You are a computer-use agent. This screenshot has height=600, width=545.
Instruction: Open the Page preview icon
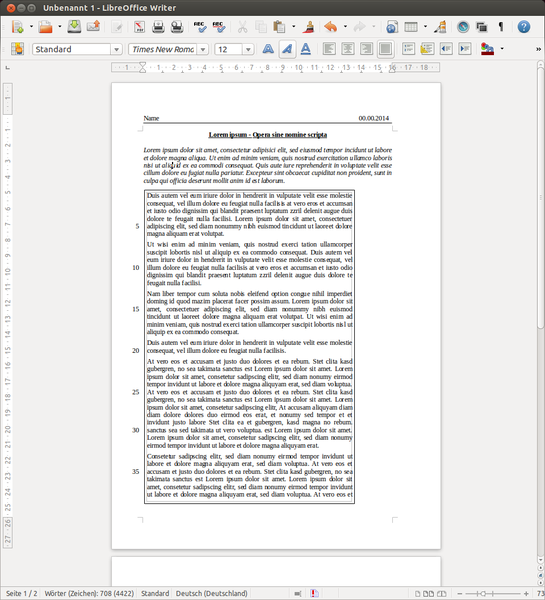pyautogui.click(x=177, y=27)
